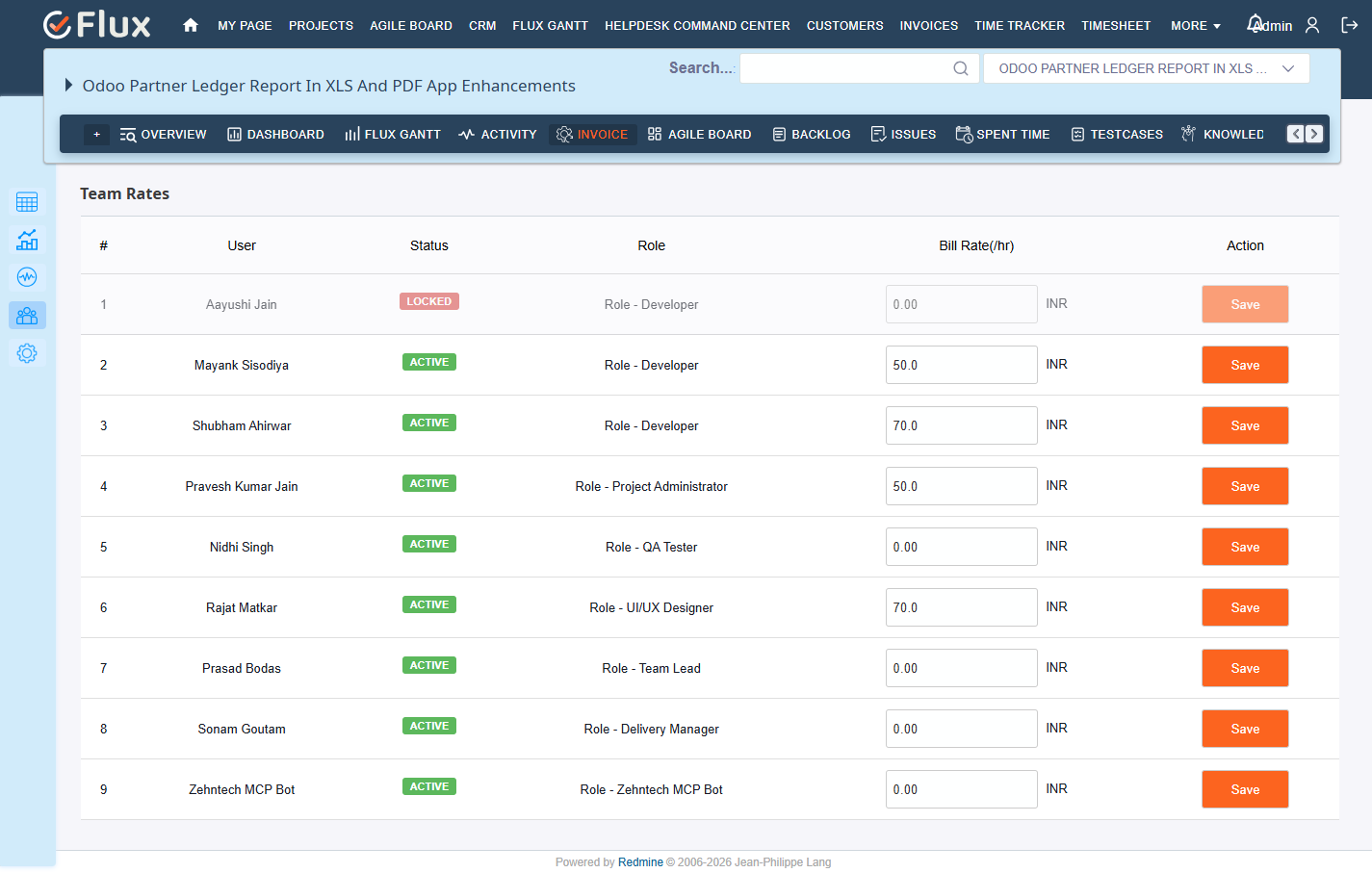This screenshot has height=873, width=1372.
Task: Open the CRM menu item
Action: 482,26
